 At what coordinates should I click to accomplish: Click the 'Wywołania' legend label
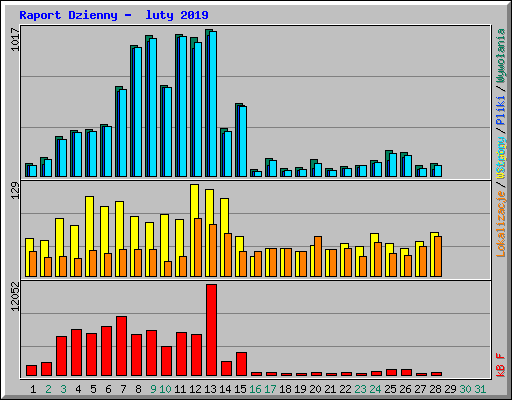click(x=501, y=55)
